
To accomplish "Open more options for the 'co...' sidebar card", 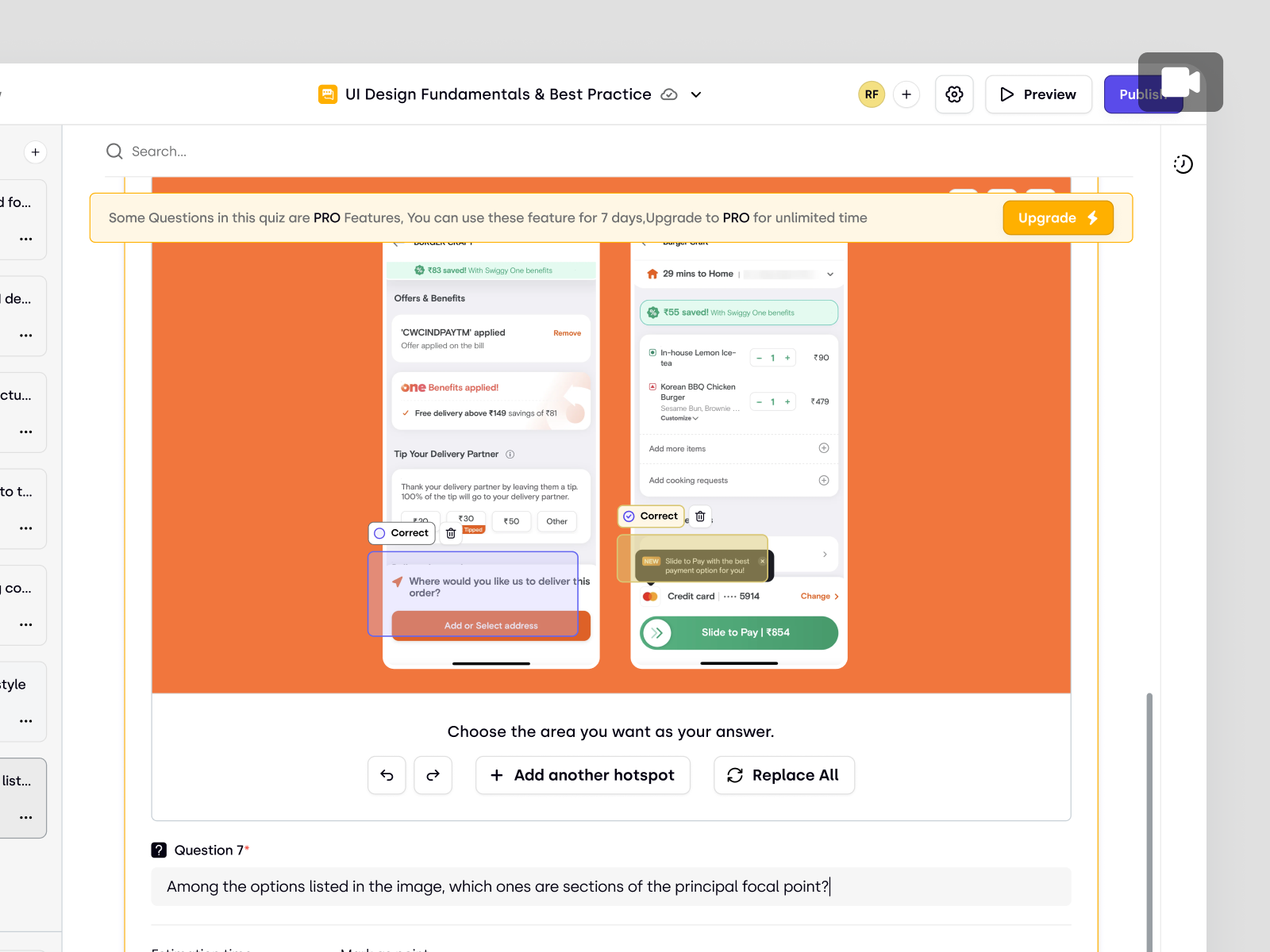I will tap(26, 624).
